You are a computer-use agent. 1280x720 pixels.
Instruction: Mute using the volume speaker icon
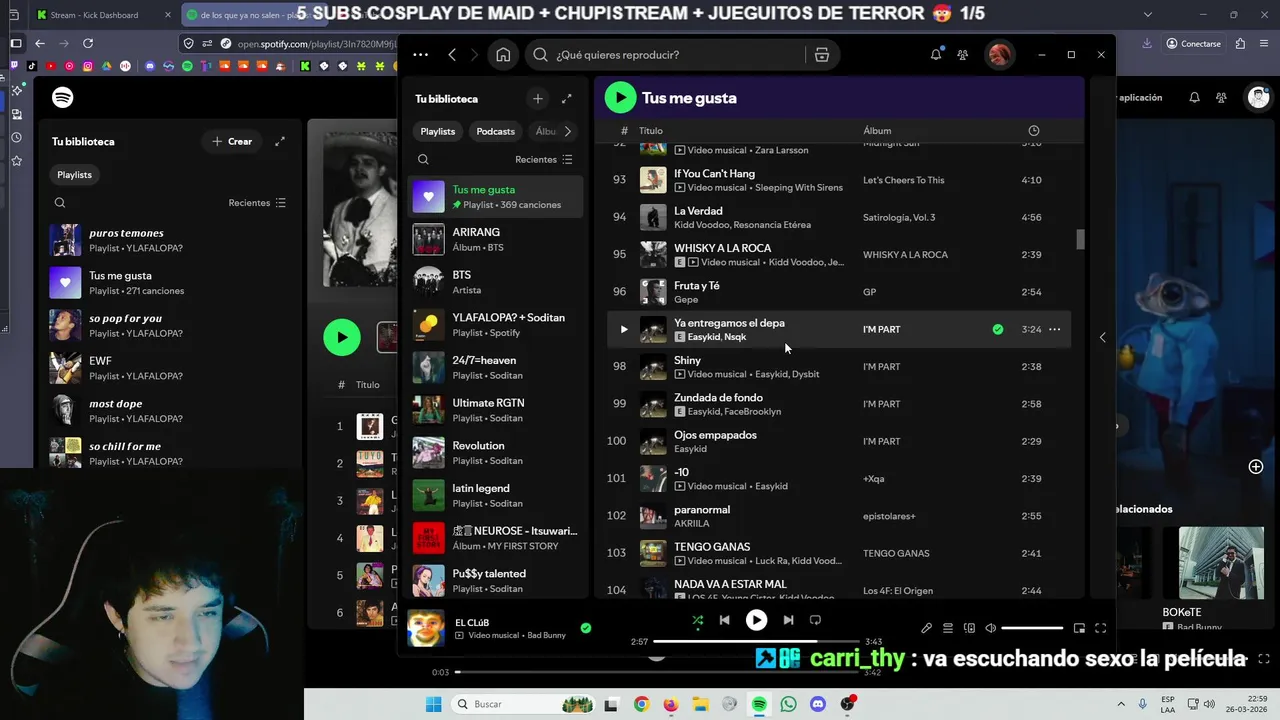(990, 628)
